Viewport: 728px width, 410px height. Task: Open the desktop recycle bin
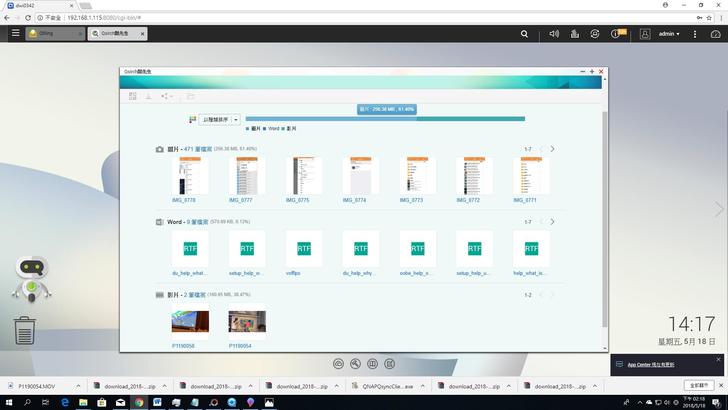pyautogui.click(x=25, y=330)
